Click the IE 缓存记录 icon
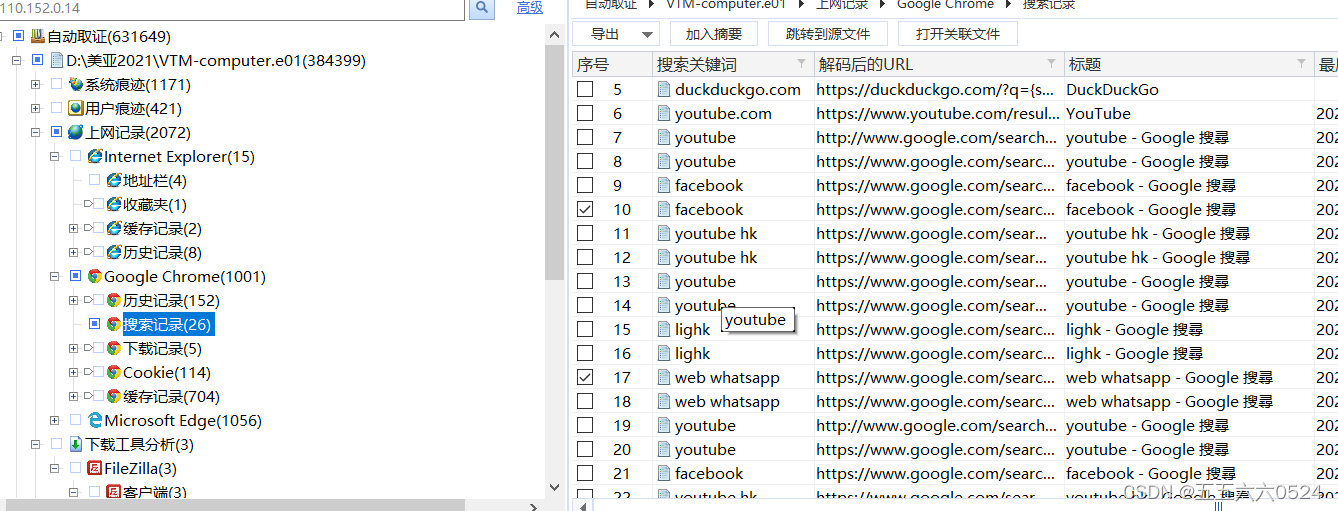The height and width of the screenshot is (511, 1338). [114, 229]
